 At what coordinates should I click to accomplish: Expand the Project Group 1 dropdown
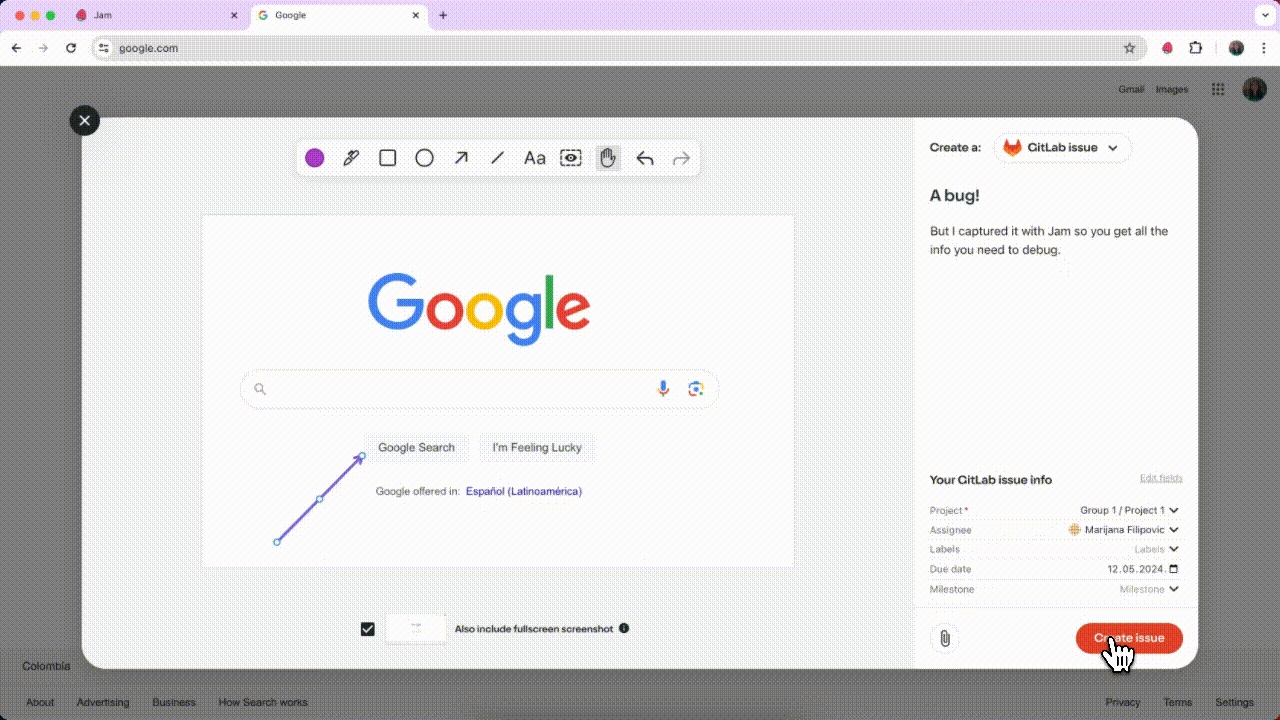coord(1129,510)
